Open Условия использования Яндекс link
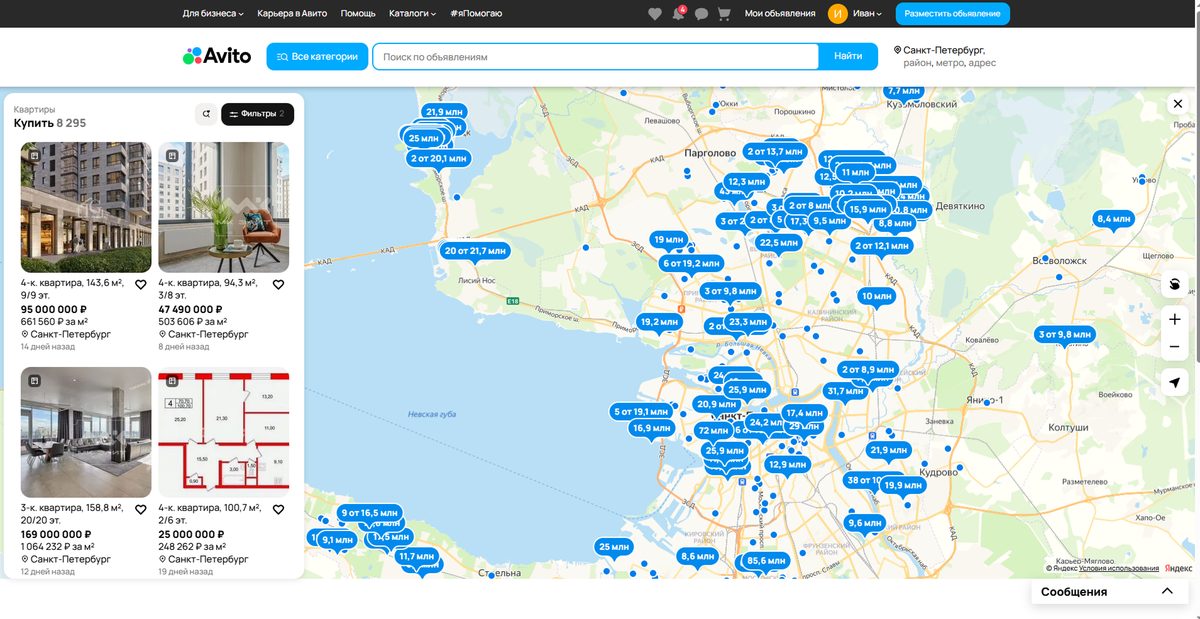Image resolution: width=1200 pixels, height=619 pixels. (x=1119, y=569)
